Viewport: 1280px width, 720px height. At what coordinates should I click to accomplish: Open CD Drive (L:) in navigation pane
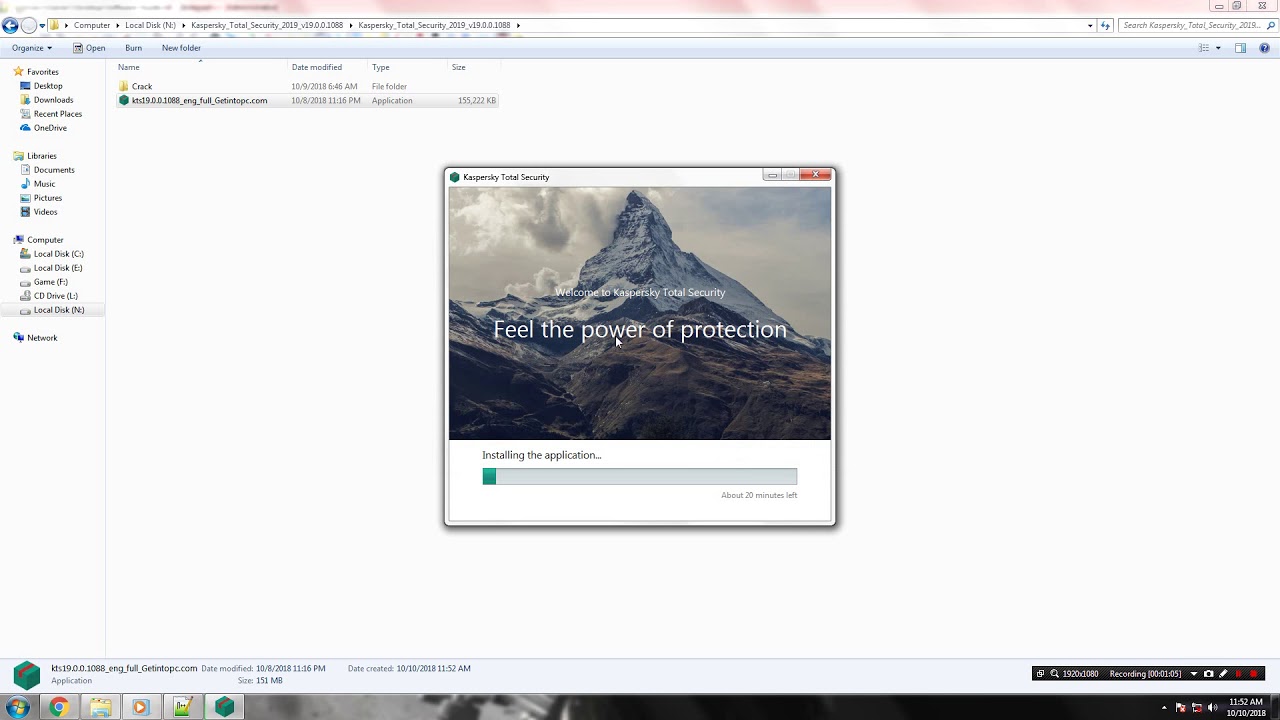click(x=49, y=296)
